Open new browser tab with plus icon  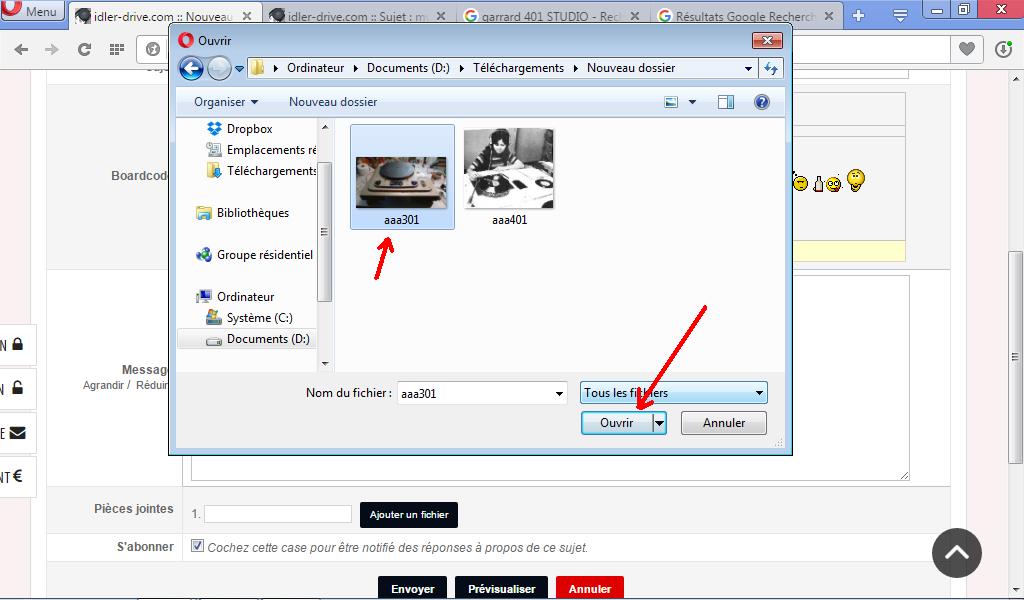(858, 15)
